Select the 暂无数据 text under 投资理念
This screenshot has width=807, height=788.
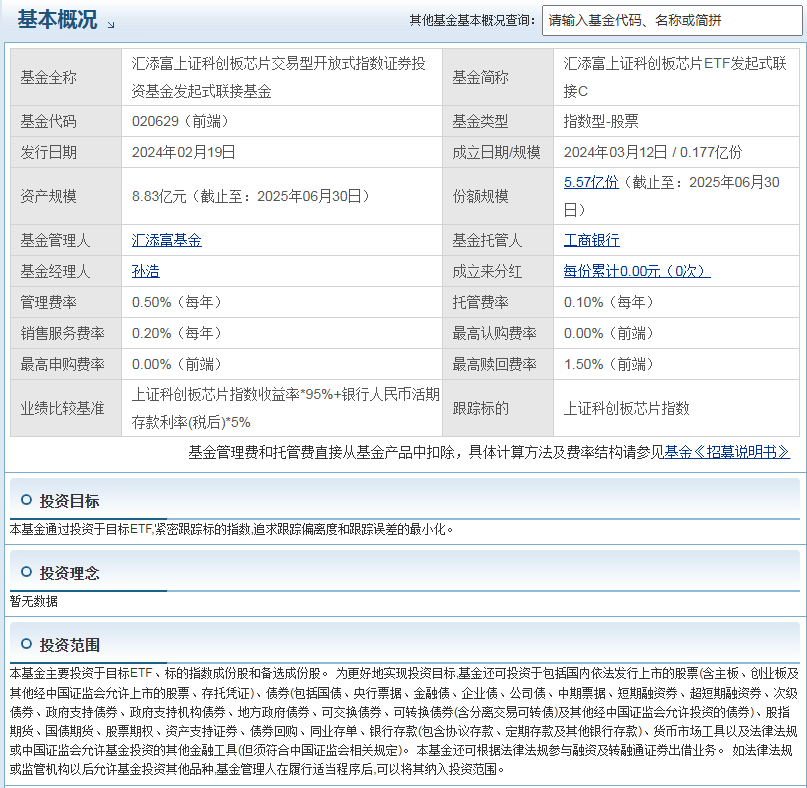coord(33,601)
